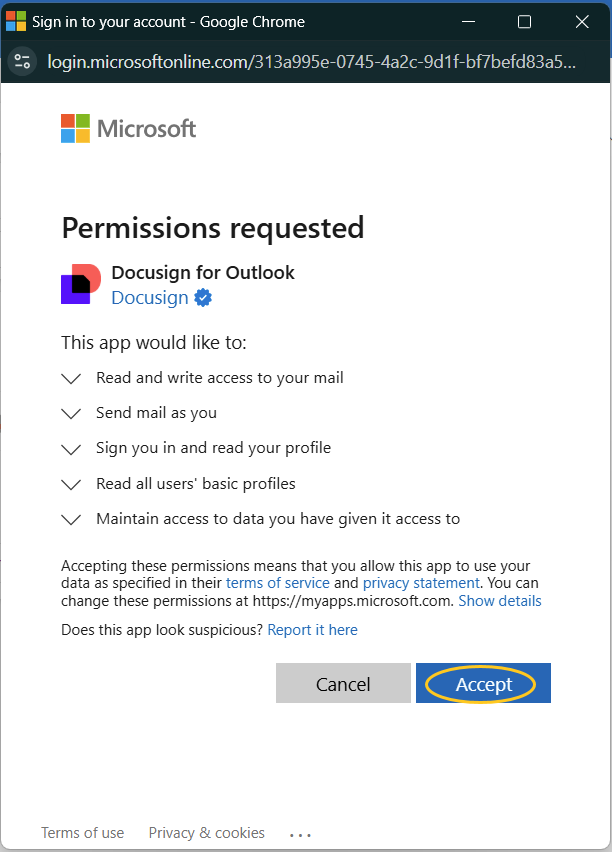The image size is (612, 852).
Task: Expand 'Maintain access to data' permission
Action: tap(70, 518)
